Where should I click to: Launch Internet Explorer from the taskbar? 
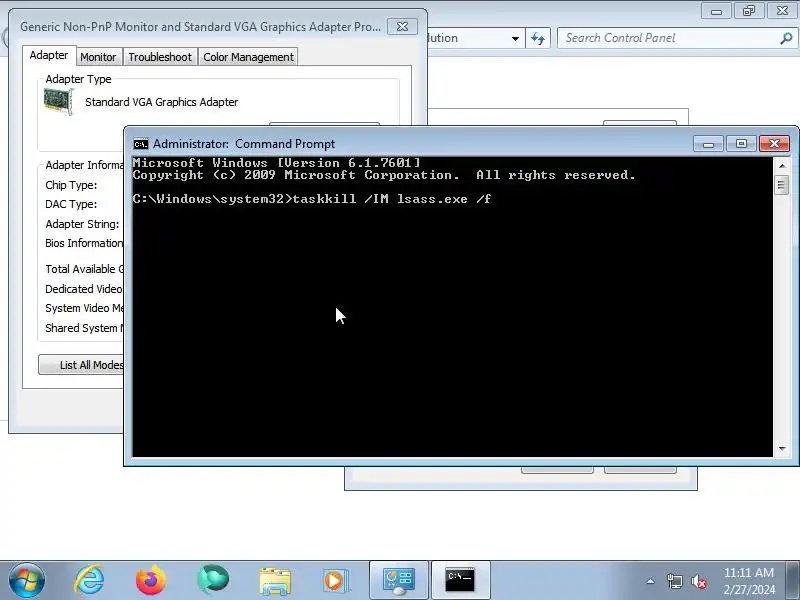[89, 581]
